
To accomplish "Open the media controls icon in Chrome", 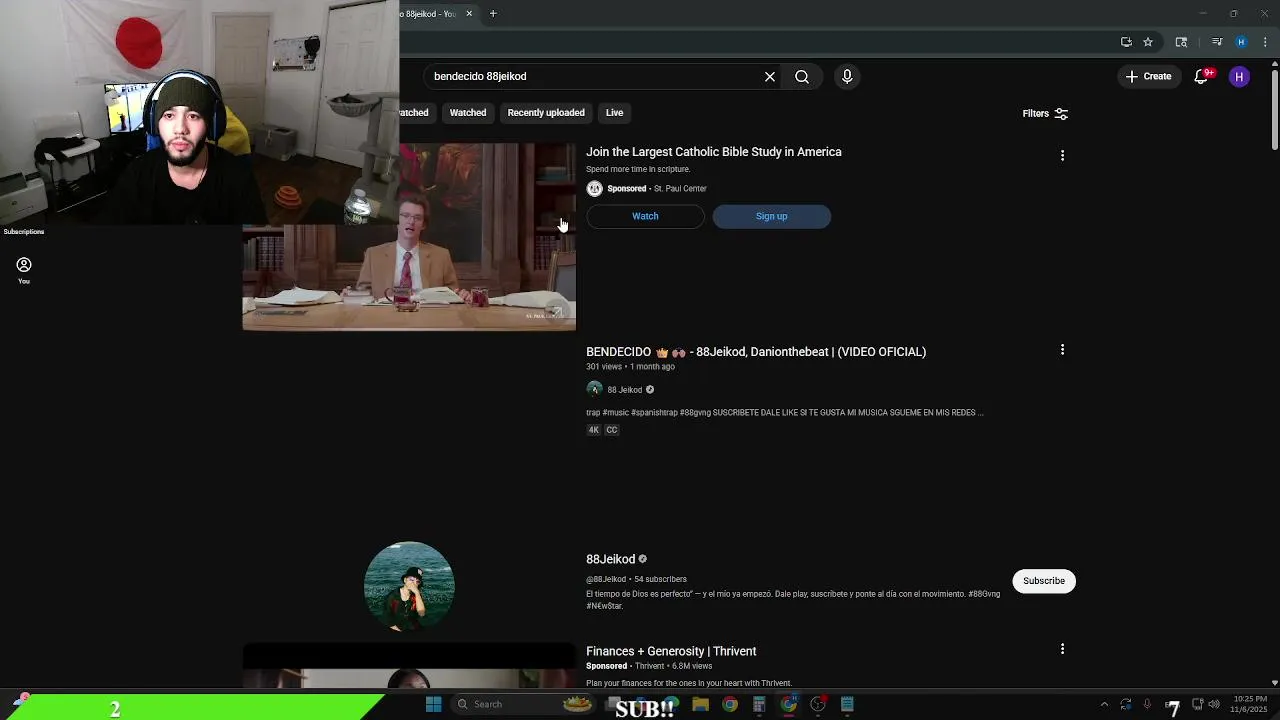I will (x=1217, y=42).
